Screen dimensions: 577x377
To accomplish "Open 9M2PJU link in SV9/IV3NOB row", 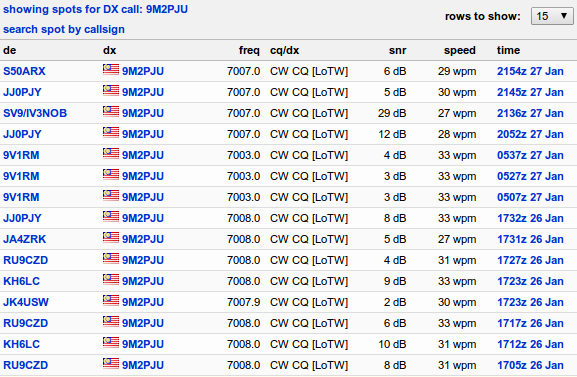I will [x=143, y=113].
